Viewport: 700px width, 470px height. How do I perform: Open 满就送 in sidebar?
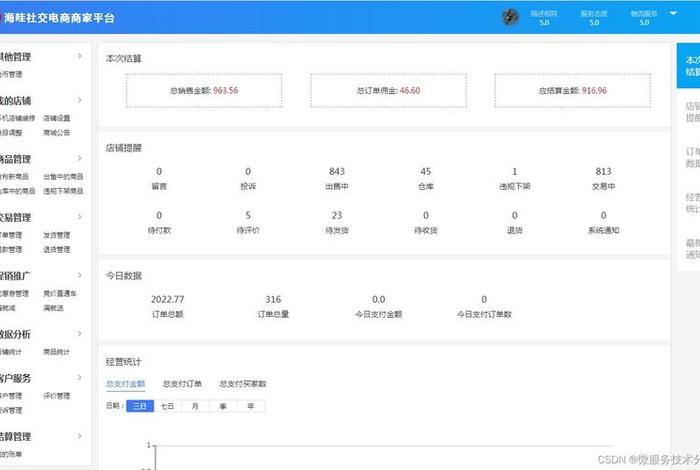pos(53,308)
